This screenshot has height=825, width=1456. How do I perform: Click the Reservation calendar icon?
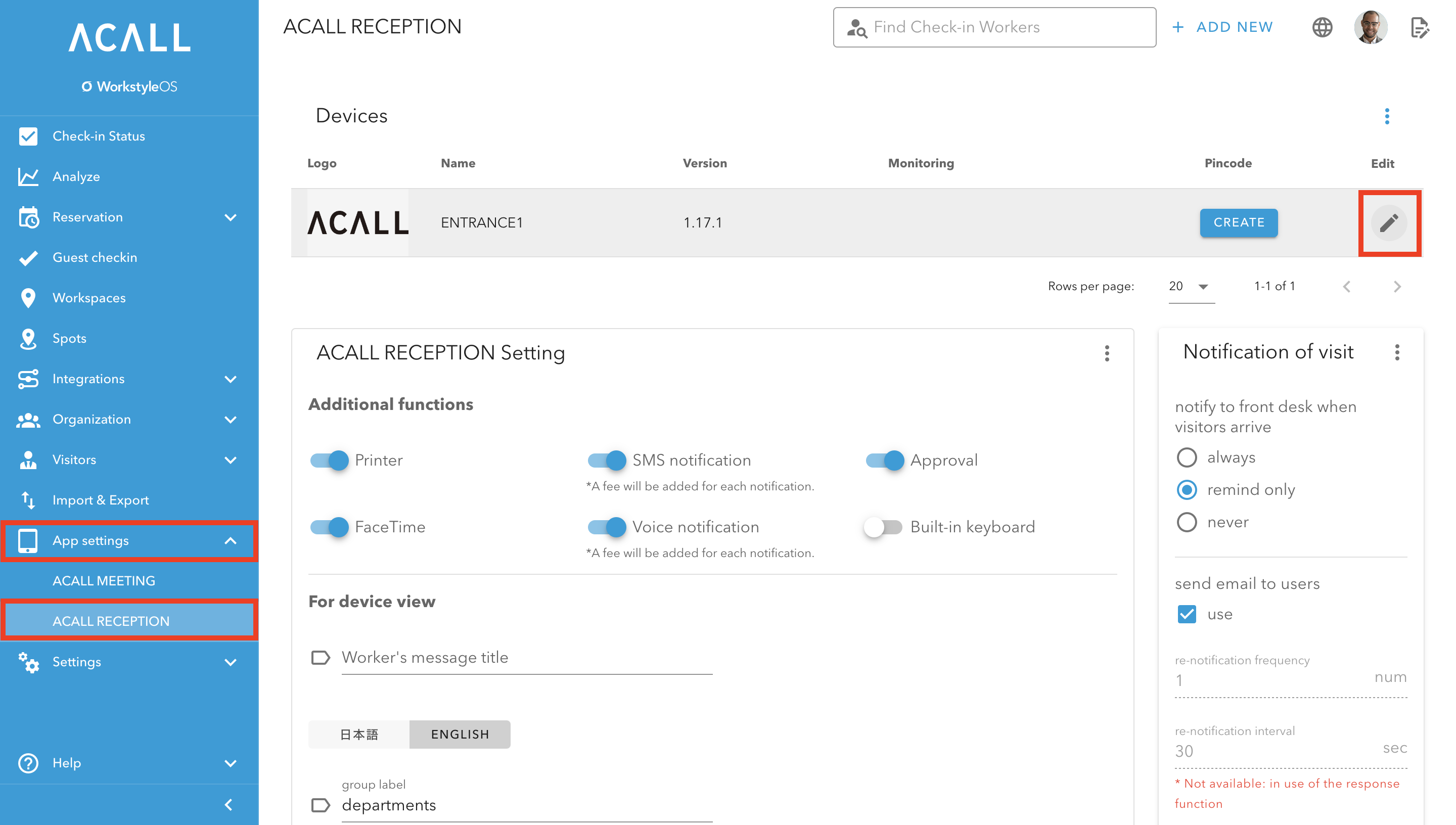(x=28, y=217)
